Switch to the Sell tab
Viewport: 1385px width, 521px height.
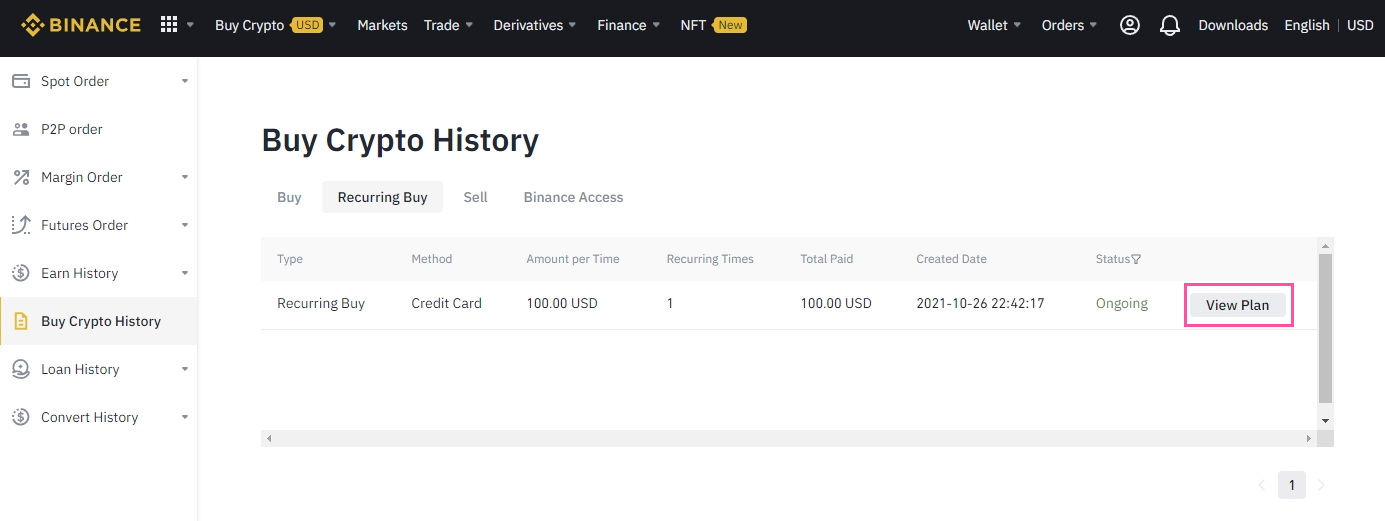coord(475,197)
